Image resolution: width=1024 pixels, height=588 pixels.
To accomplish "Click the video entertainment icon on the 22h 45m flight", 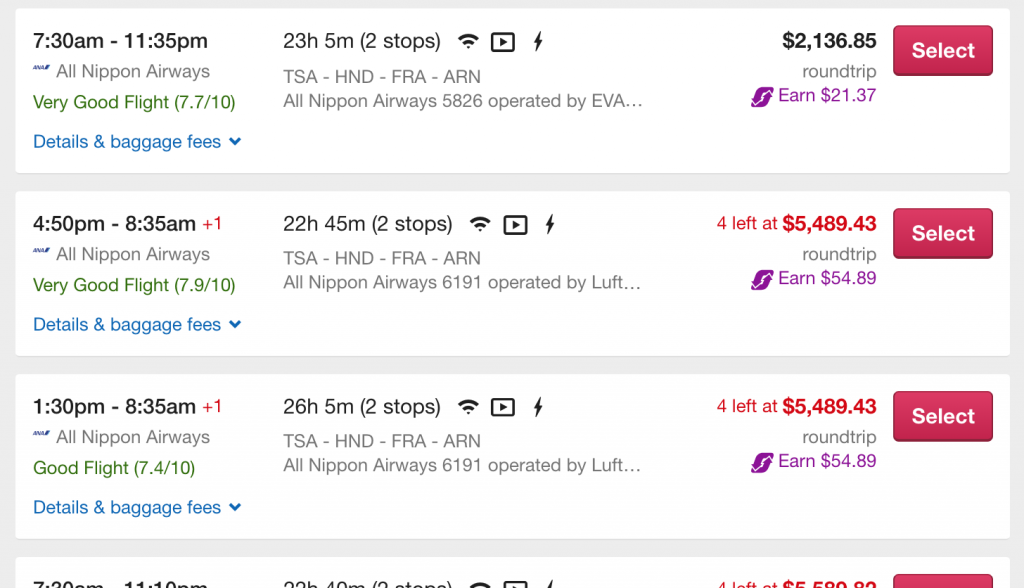I will click(515, 225).
